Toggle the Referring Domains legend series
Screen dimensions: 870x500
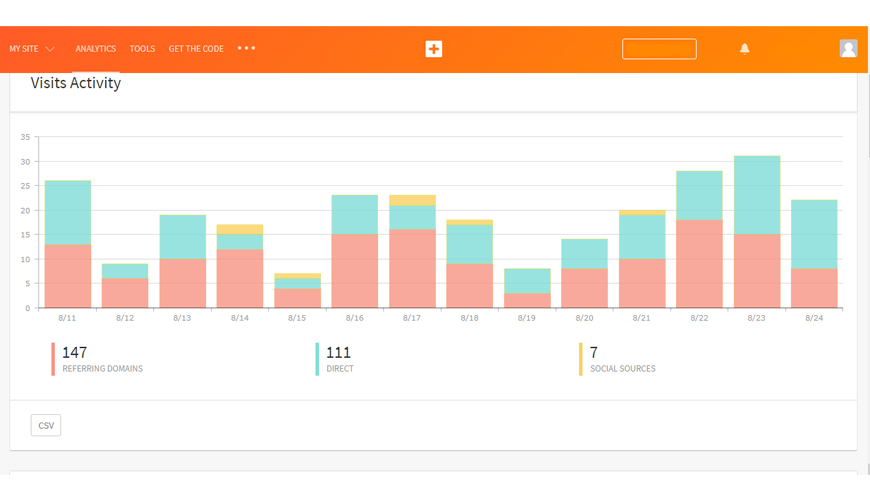[x=101, y=359]
